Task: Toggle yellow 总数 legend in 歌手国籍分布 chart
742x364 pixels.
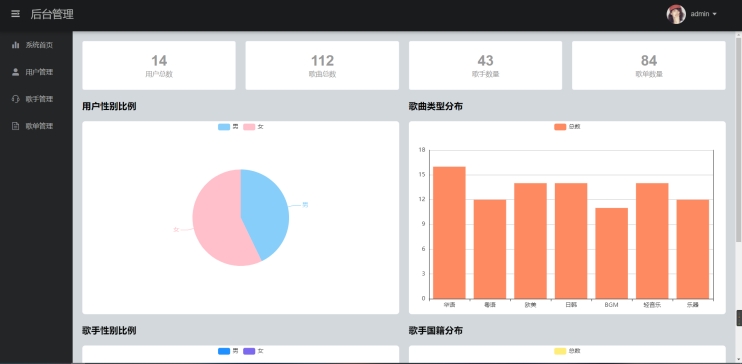Action: (567, 351)
